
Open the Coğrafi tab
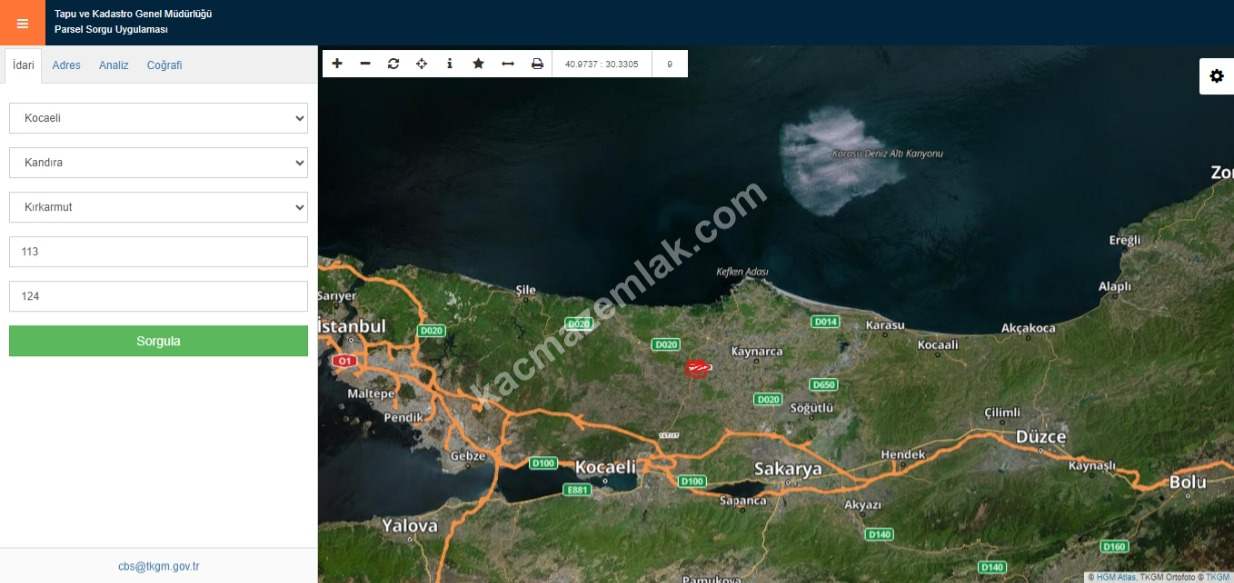pos(164,65)
